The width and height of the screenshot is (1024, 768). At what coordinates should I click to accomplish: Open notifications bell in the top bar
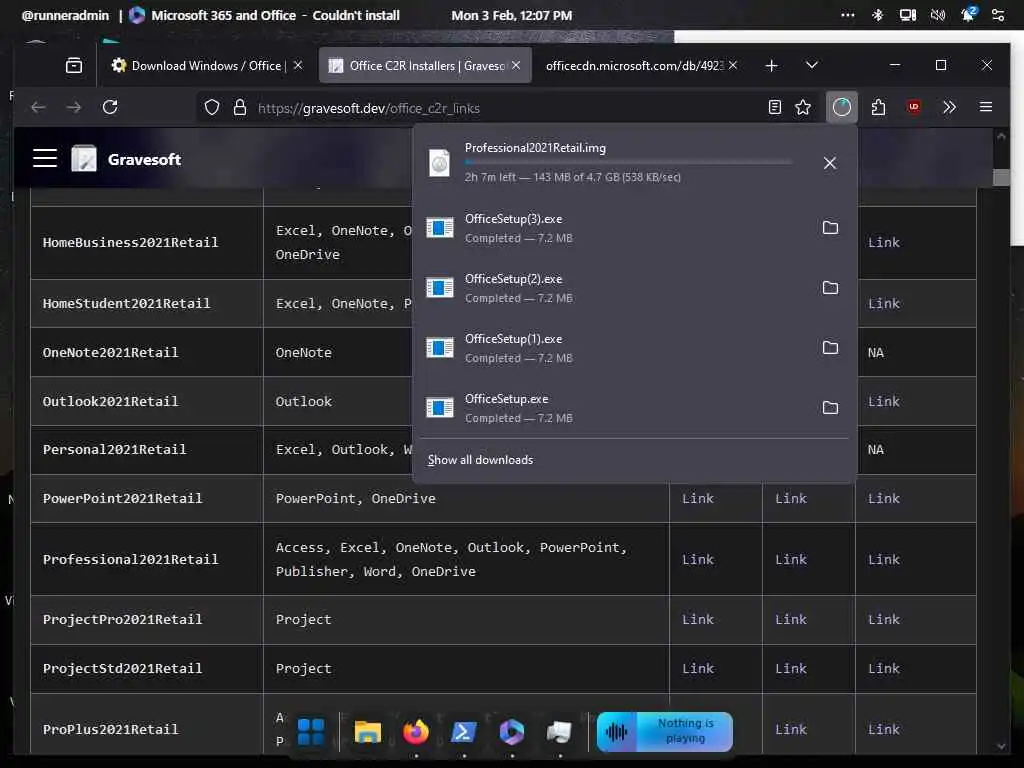click(x=968, y=14)
